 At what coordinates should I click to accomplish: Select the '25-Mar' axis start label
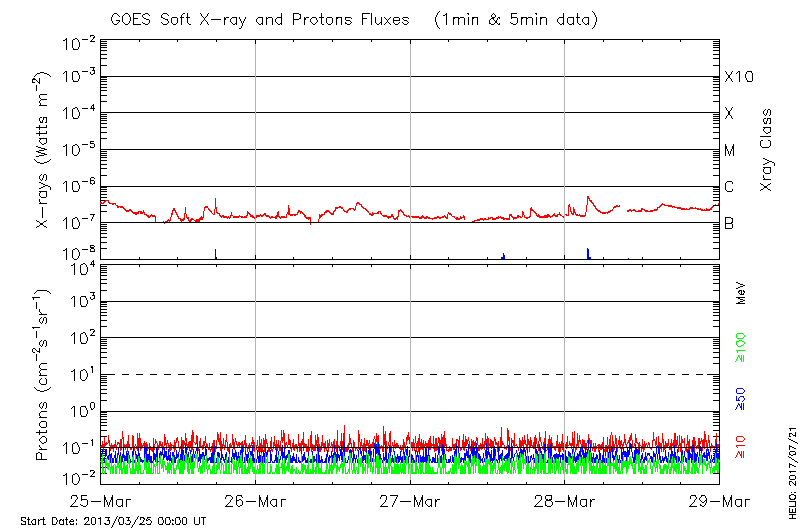click(100, 500)
